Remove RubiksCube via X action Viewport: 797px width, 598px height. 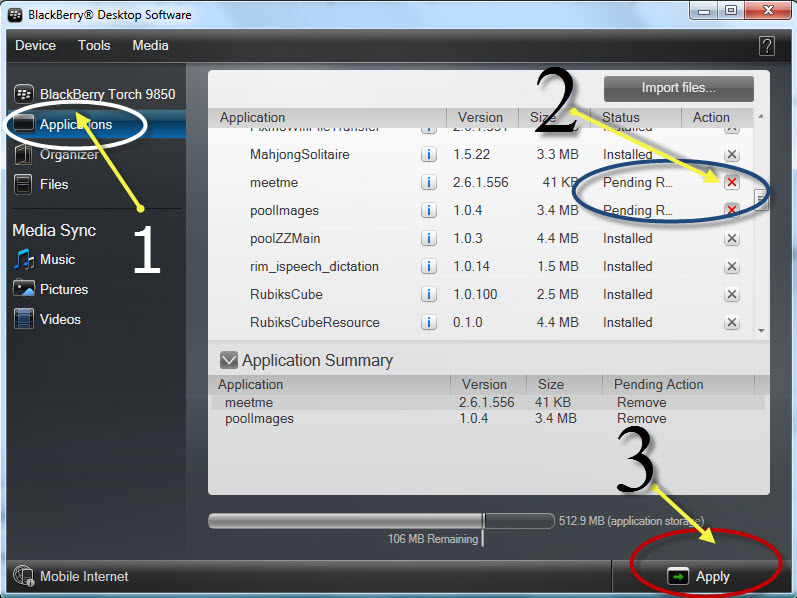coord(731,294)
